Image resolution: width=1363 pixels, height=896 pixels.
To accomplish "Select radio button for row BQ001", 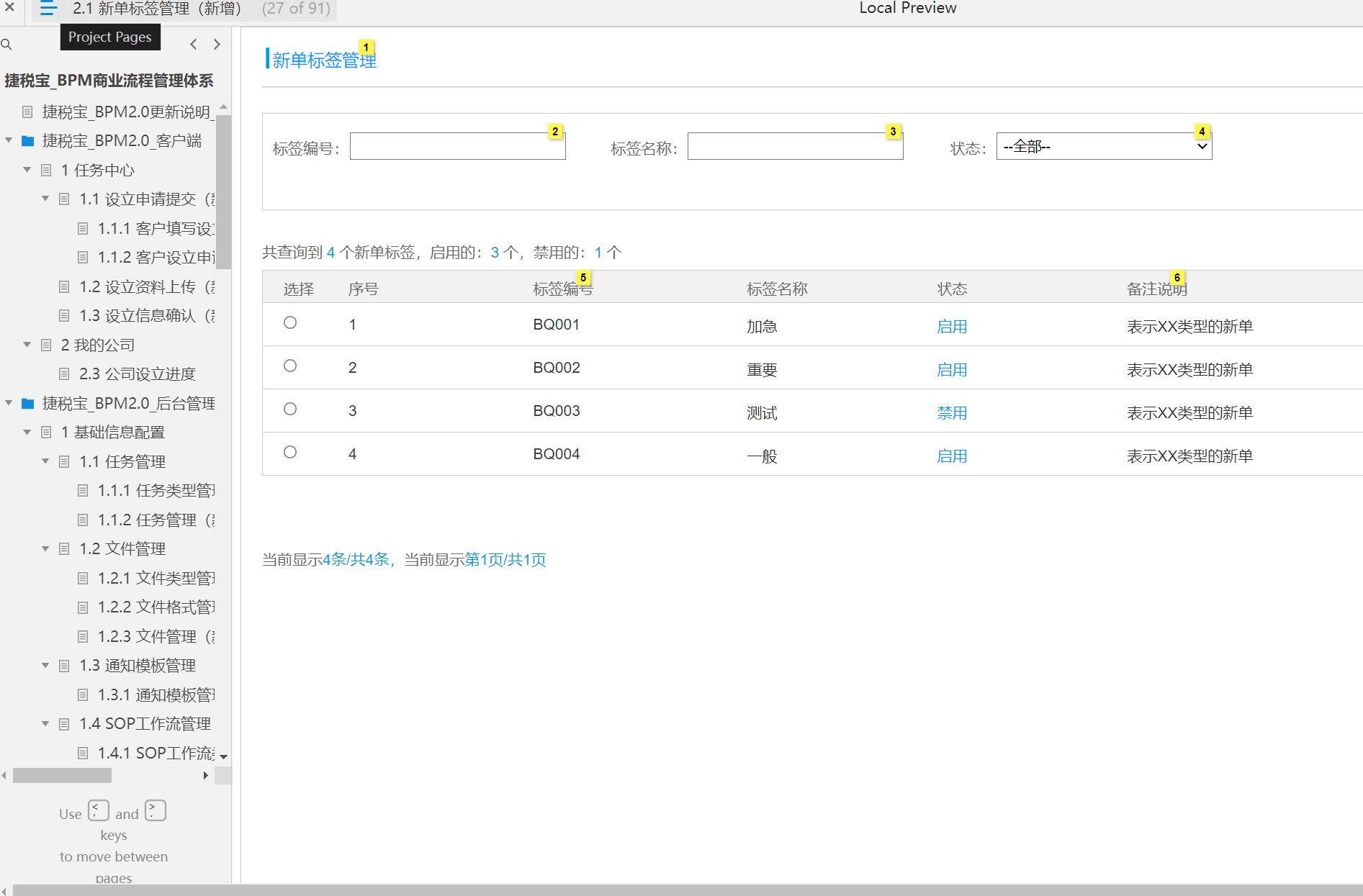I will pos(290,322).
